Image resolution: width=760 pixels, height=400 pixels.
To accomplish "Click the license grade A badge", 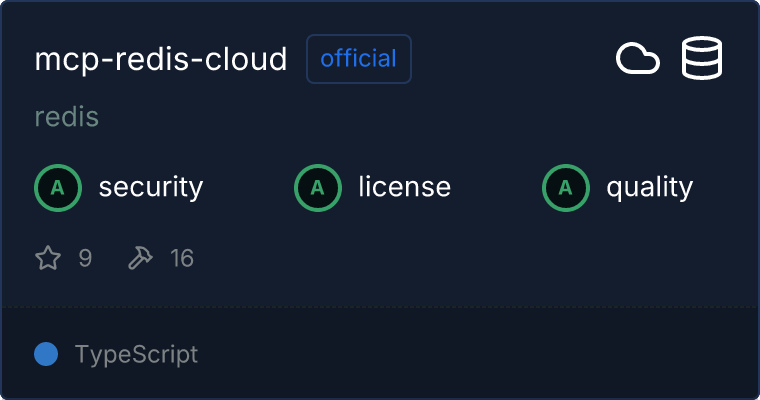I will (x=318, y=187).
